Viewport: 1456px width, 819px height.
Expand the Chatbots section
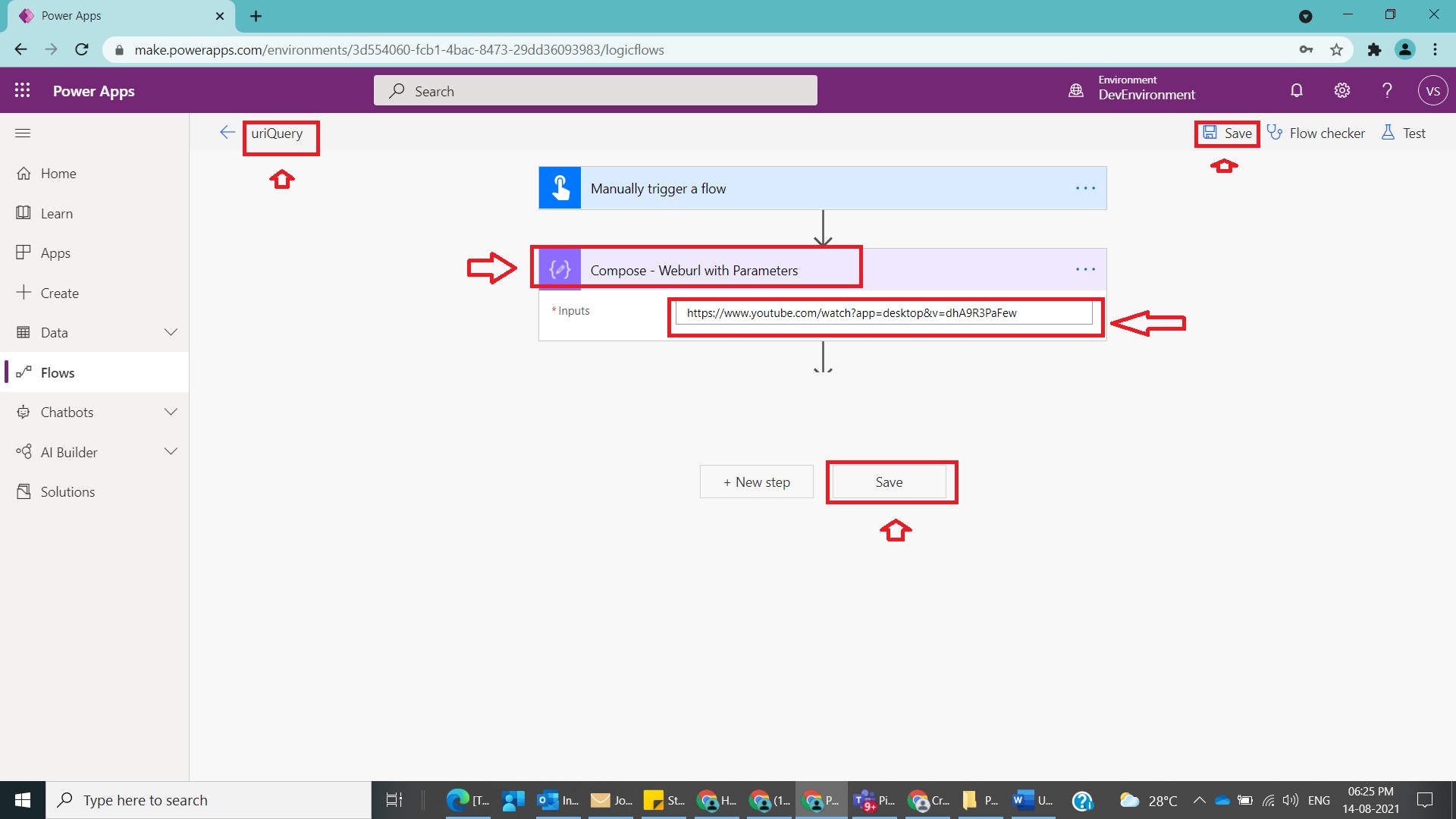(171, 412)
